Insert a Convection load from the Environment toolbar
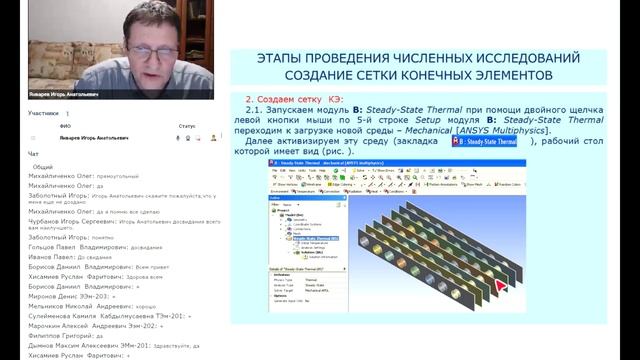Viewport: 640px width, 360px height. coord(329,191)
